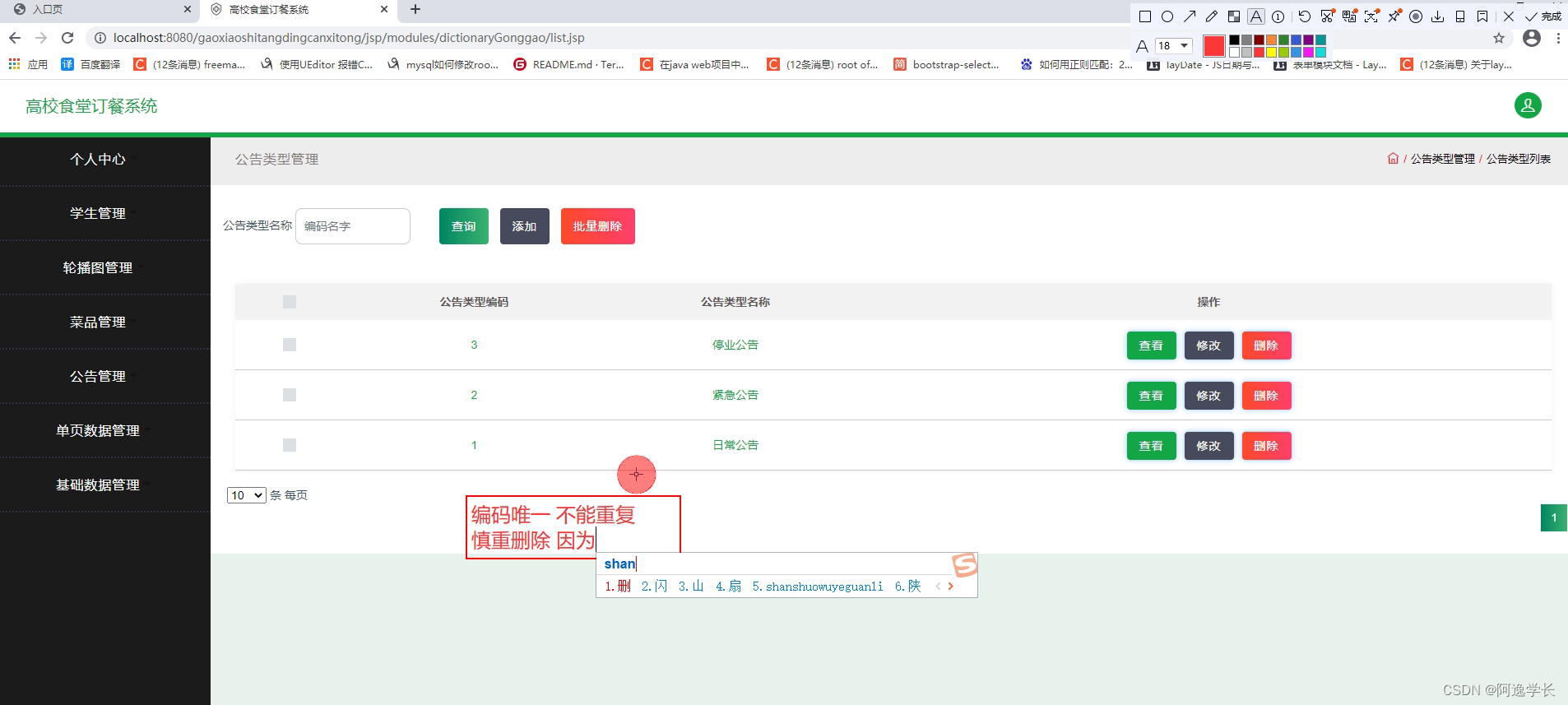Click the 添加 add button
This screenshot has width=1568, height=705.
pos(525,226)
